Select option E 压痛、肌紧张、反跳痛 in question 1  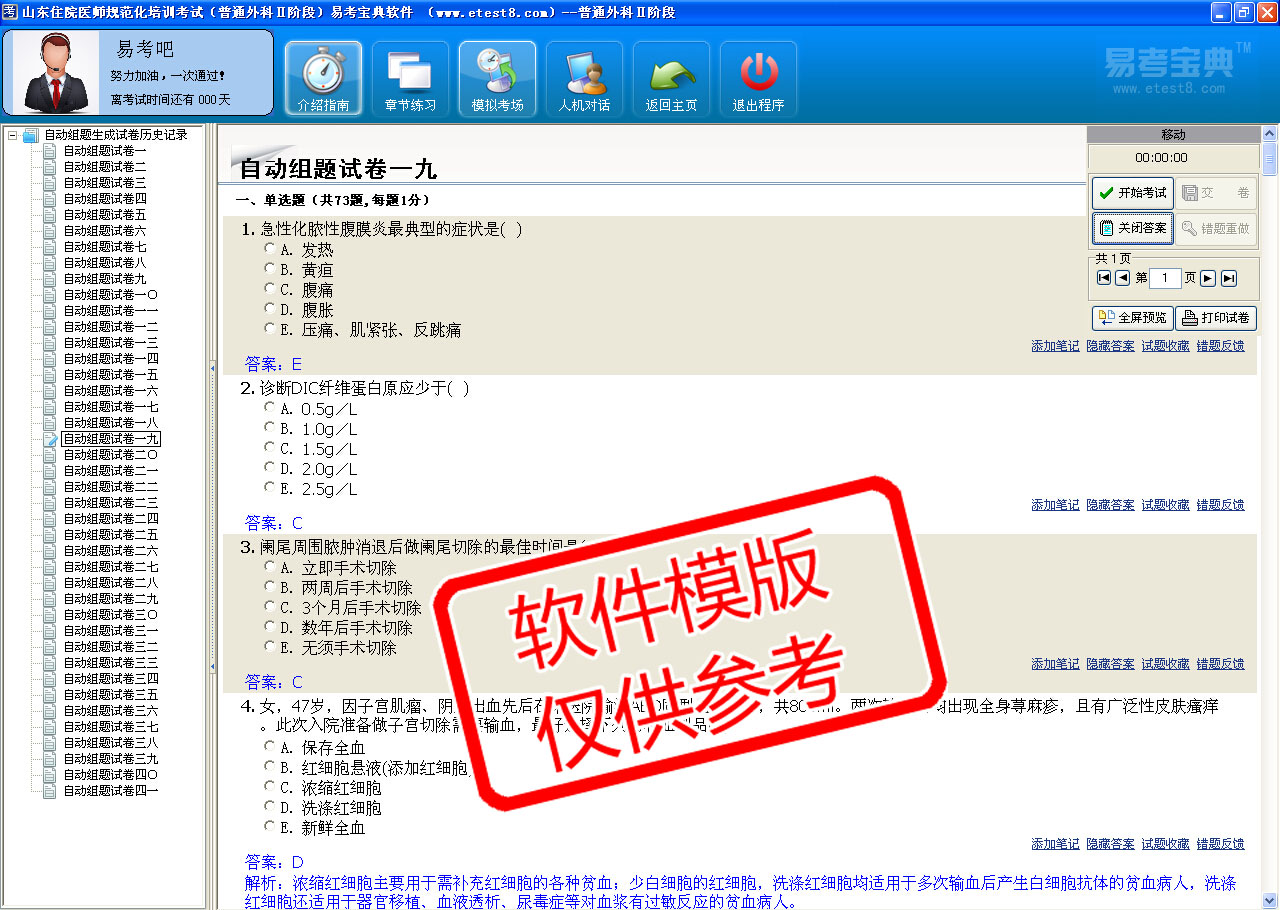[270, 329]
